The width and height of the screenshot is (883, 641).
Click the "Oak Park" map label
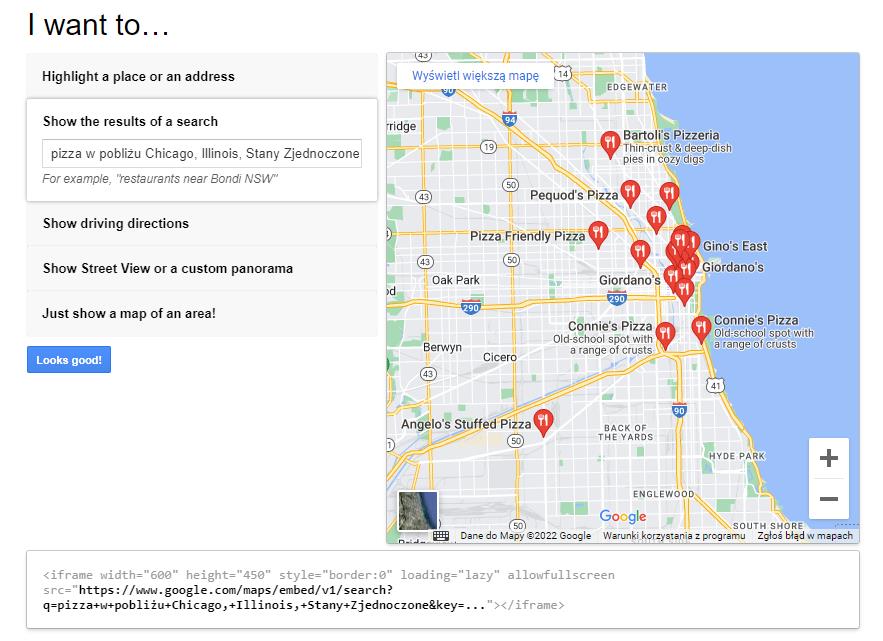456,280
